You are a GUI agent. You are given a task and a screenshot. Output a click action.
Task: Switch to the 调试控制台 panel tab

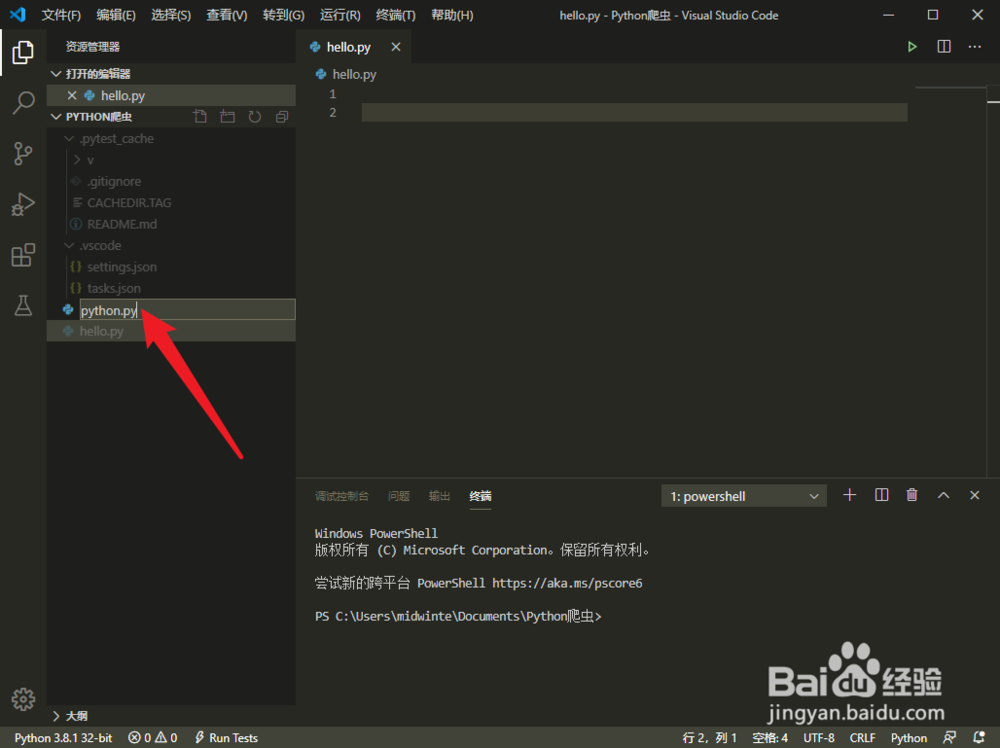coord(341,495)
